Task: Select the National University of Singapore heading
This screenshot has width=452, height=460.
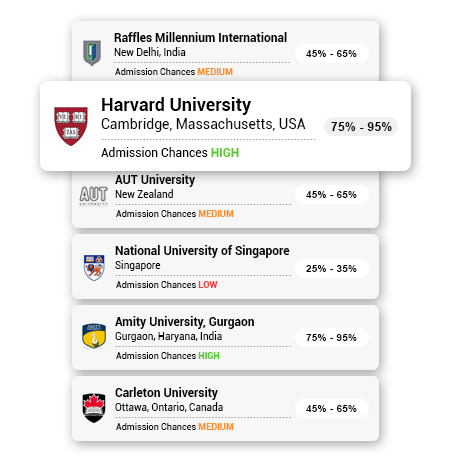Action: (x=202, y=251)
